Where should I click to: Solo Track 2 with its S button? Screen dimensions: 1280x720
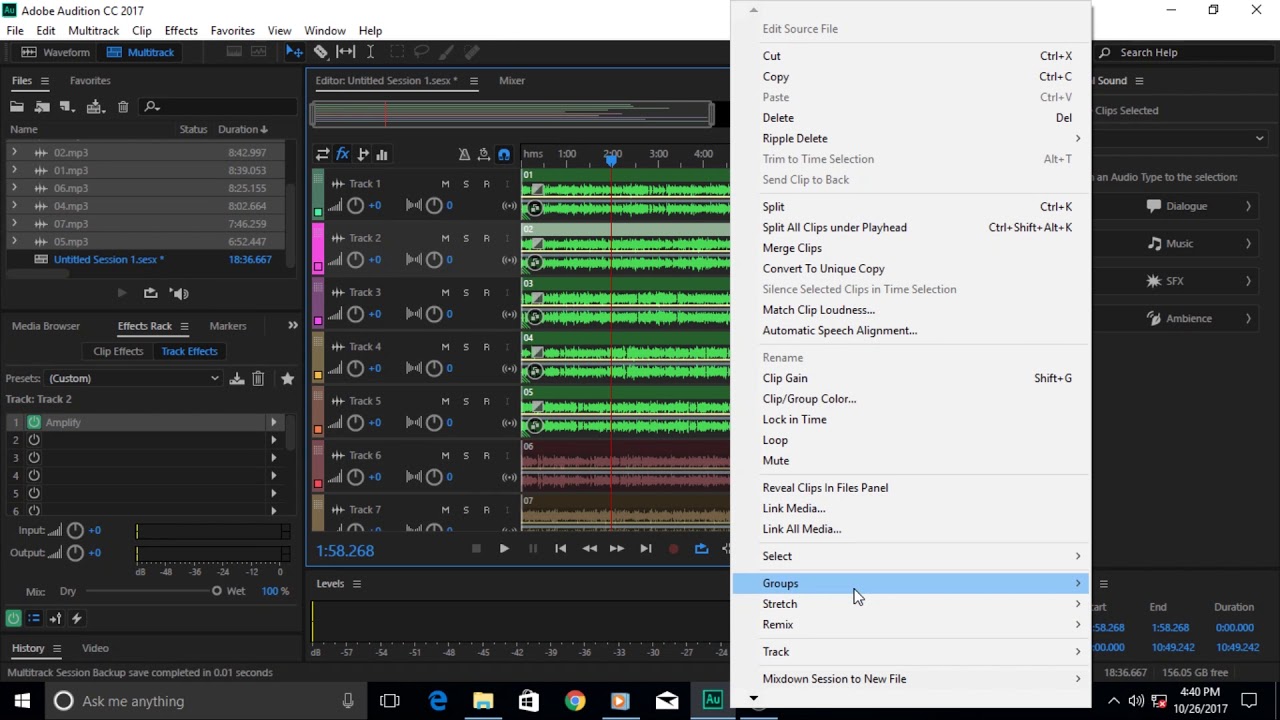click(466, 238)
